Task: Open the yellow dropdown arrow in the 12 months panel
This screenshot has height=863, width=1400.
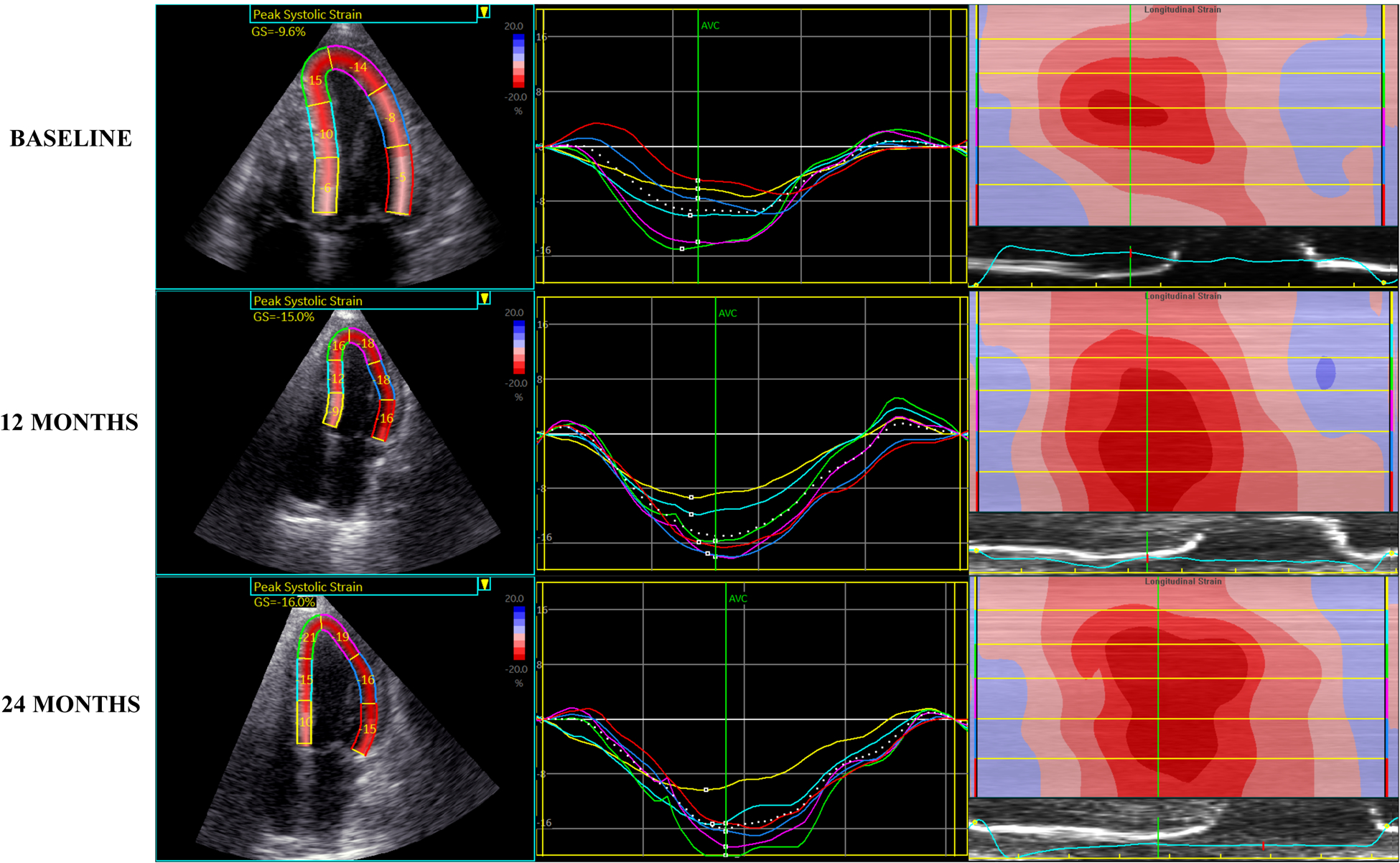Action: (485, 299)
